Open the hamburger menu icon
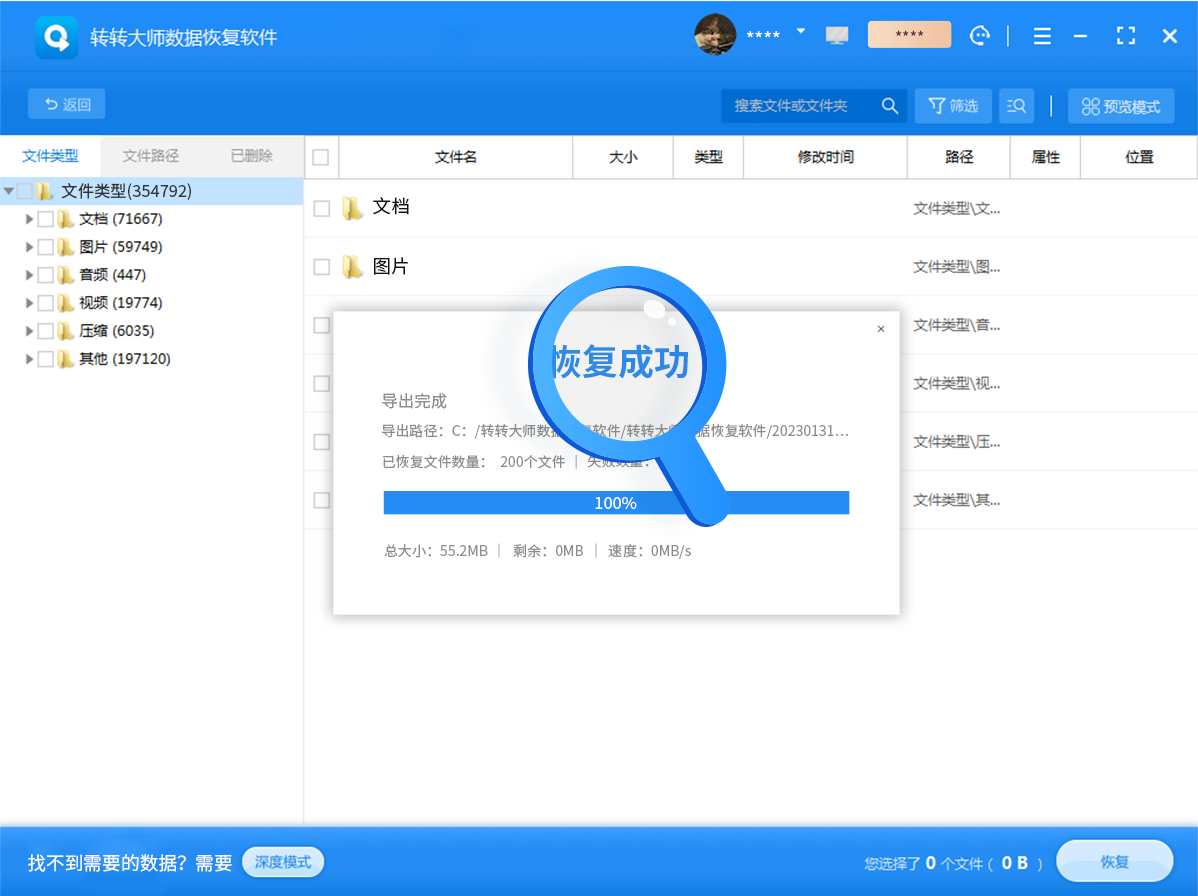The height and width of the screenshot is (896, 1198). pyautogui.click(x=1042, y=36)
